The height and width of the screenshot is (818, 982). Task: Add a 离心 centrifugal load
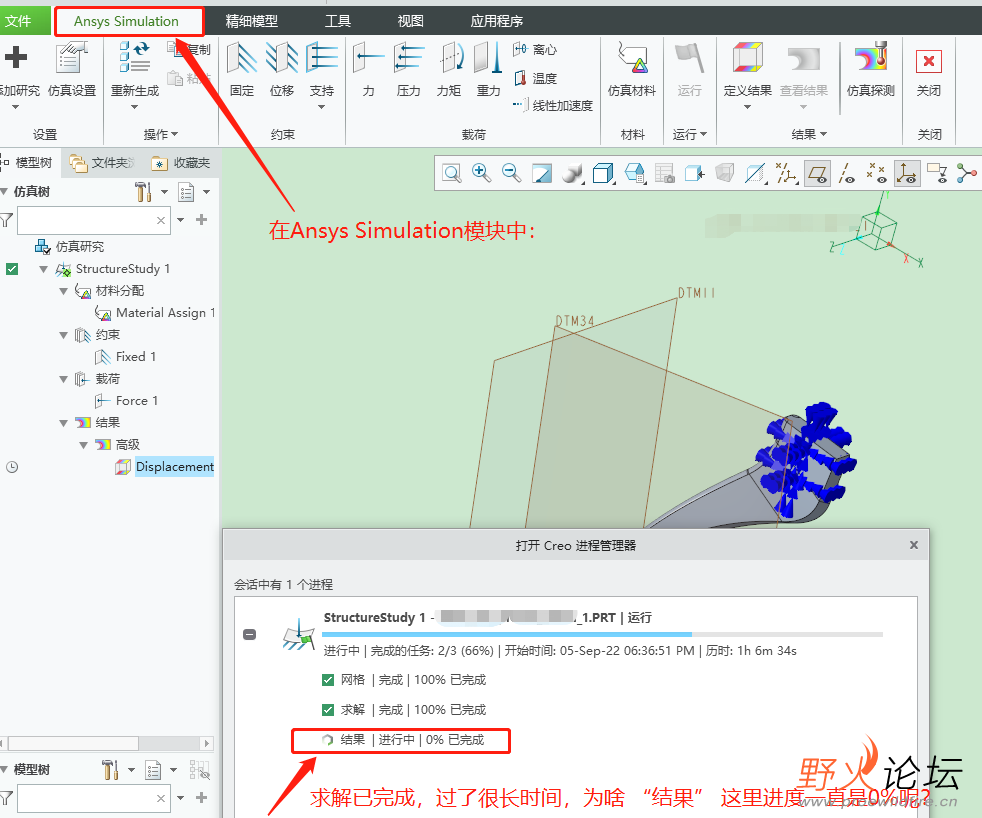pyautogui.click(x=535, y=49)
